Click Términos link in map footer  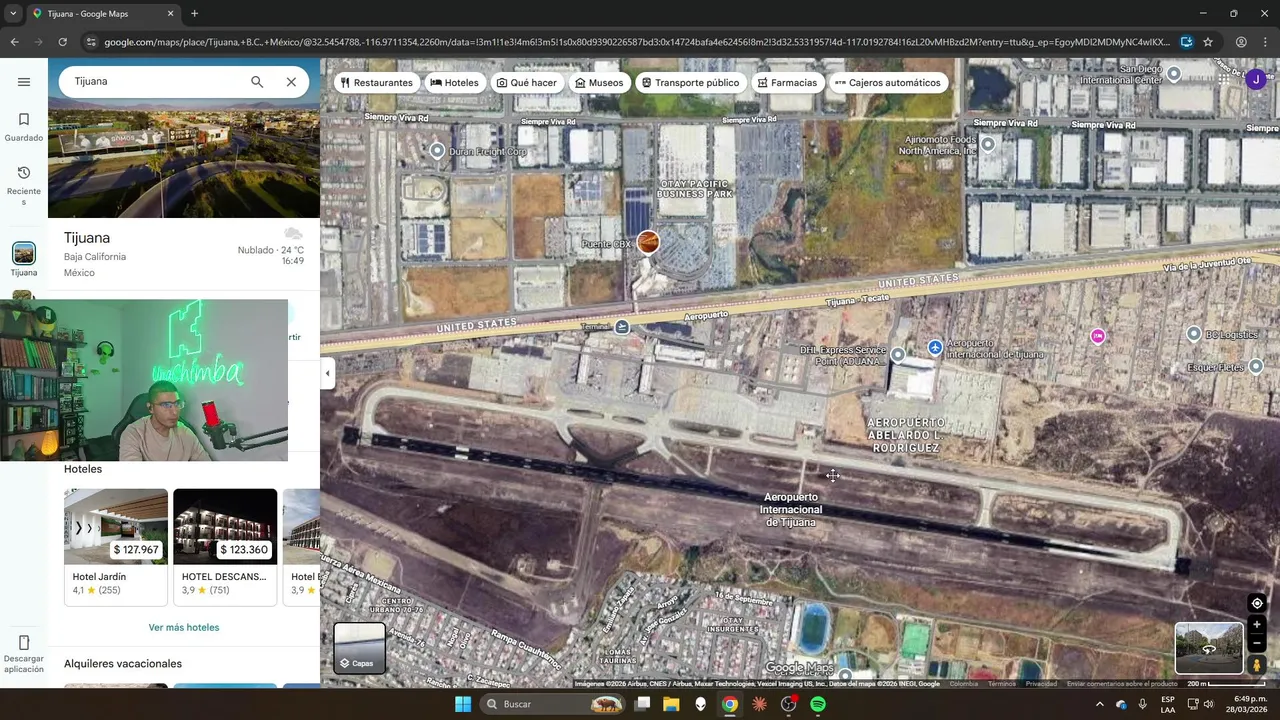coord(1001,684)
